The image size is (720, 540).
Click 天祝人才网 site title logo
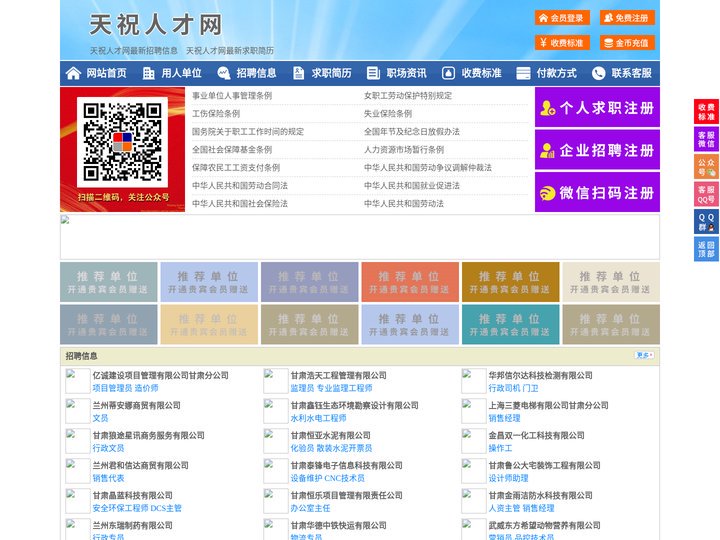pyautogui.click(x=156, y=24)
